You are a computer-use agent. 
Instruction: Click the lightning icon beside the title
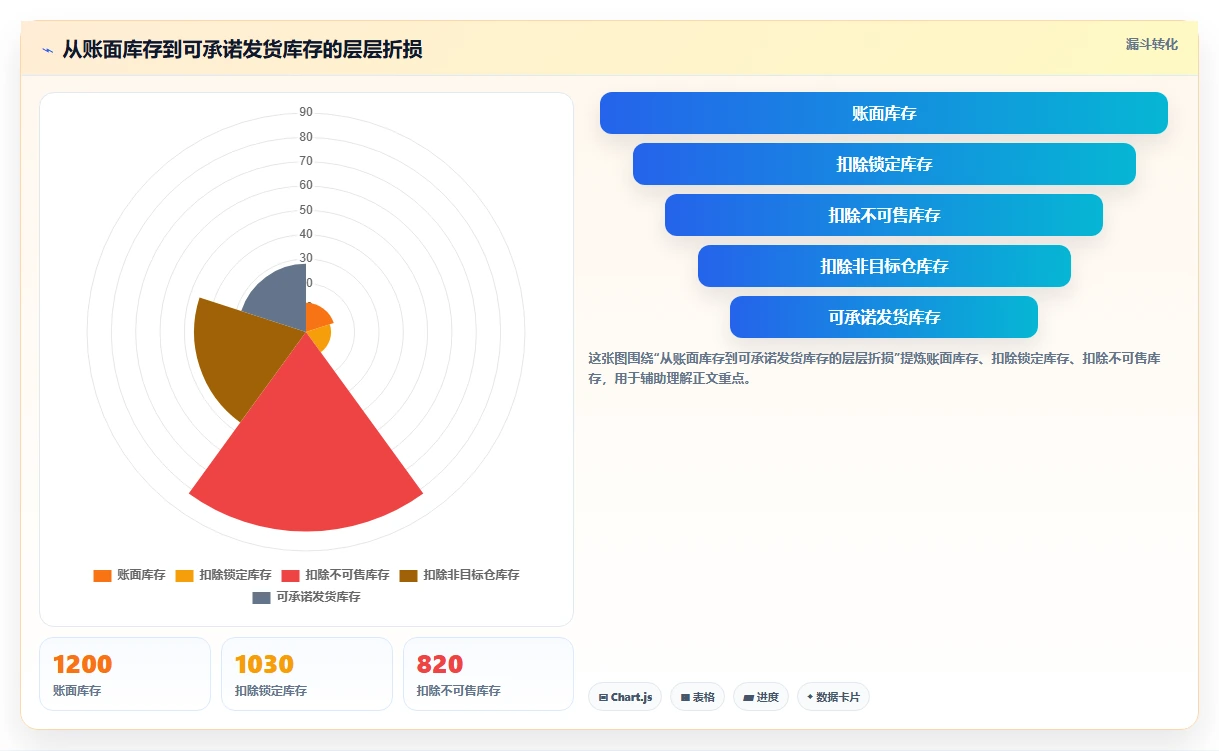47,50
